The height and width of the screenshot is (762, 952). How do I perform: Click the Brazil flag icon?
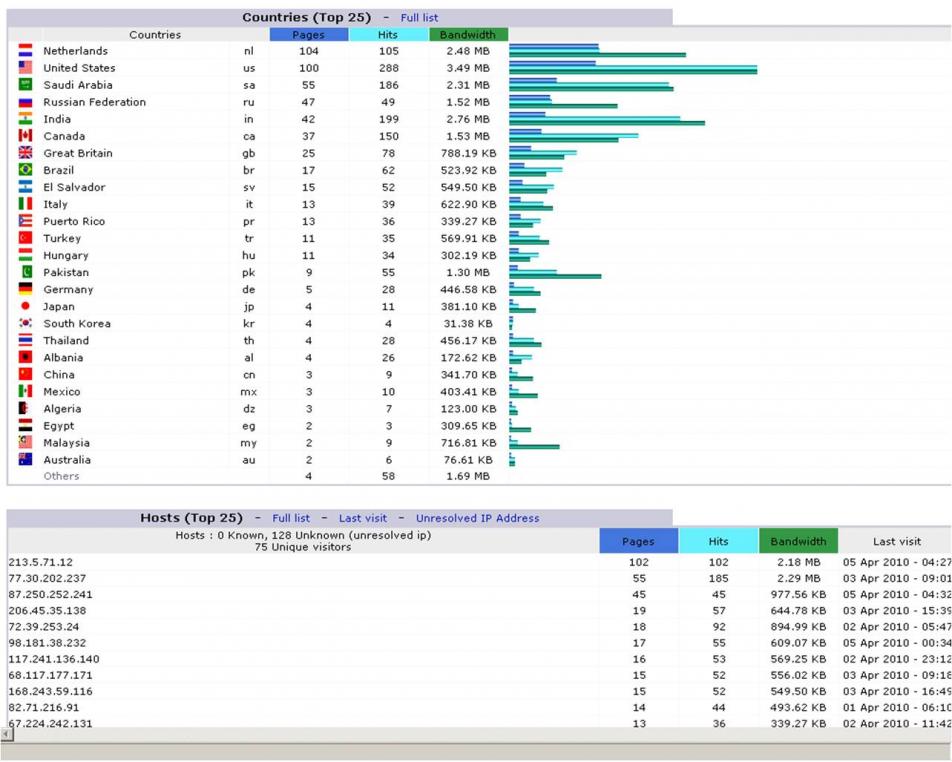[25, 169]
